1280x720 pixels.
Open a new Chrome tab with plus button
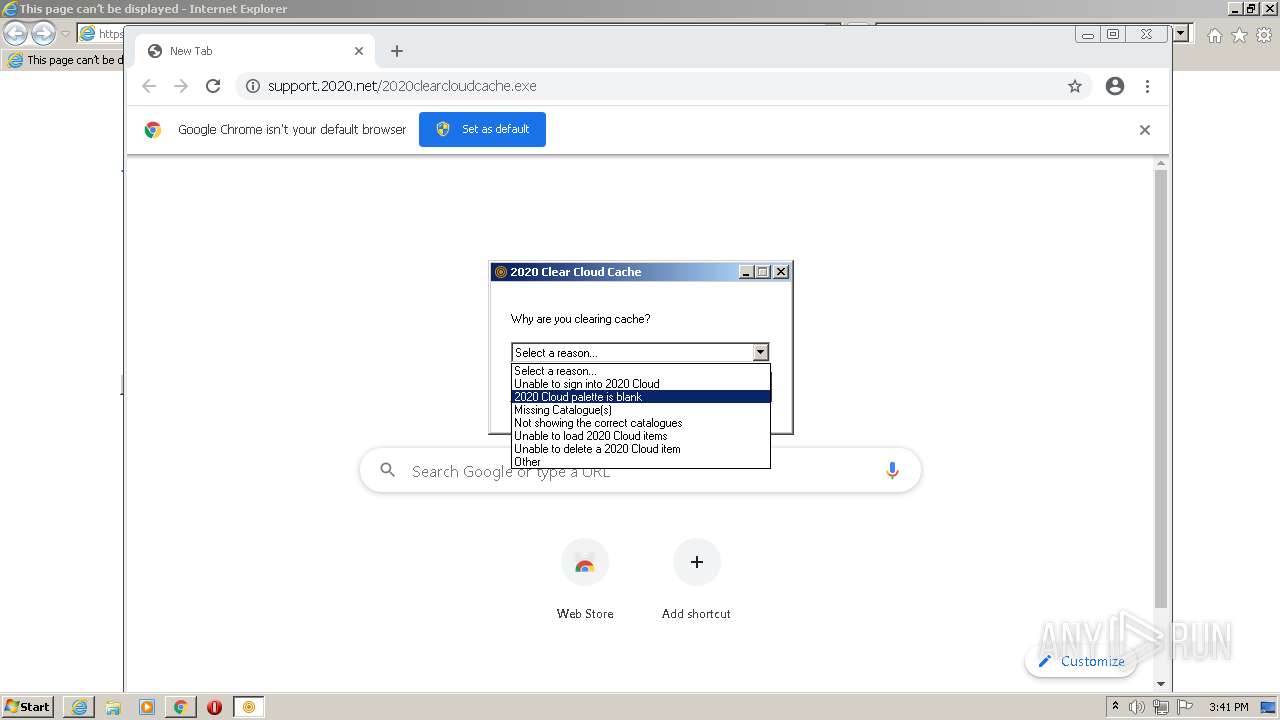(397, 51)
